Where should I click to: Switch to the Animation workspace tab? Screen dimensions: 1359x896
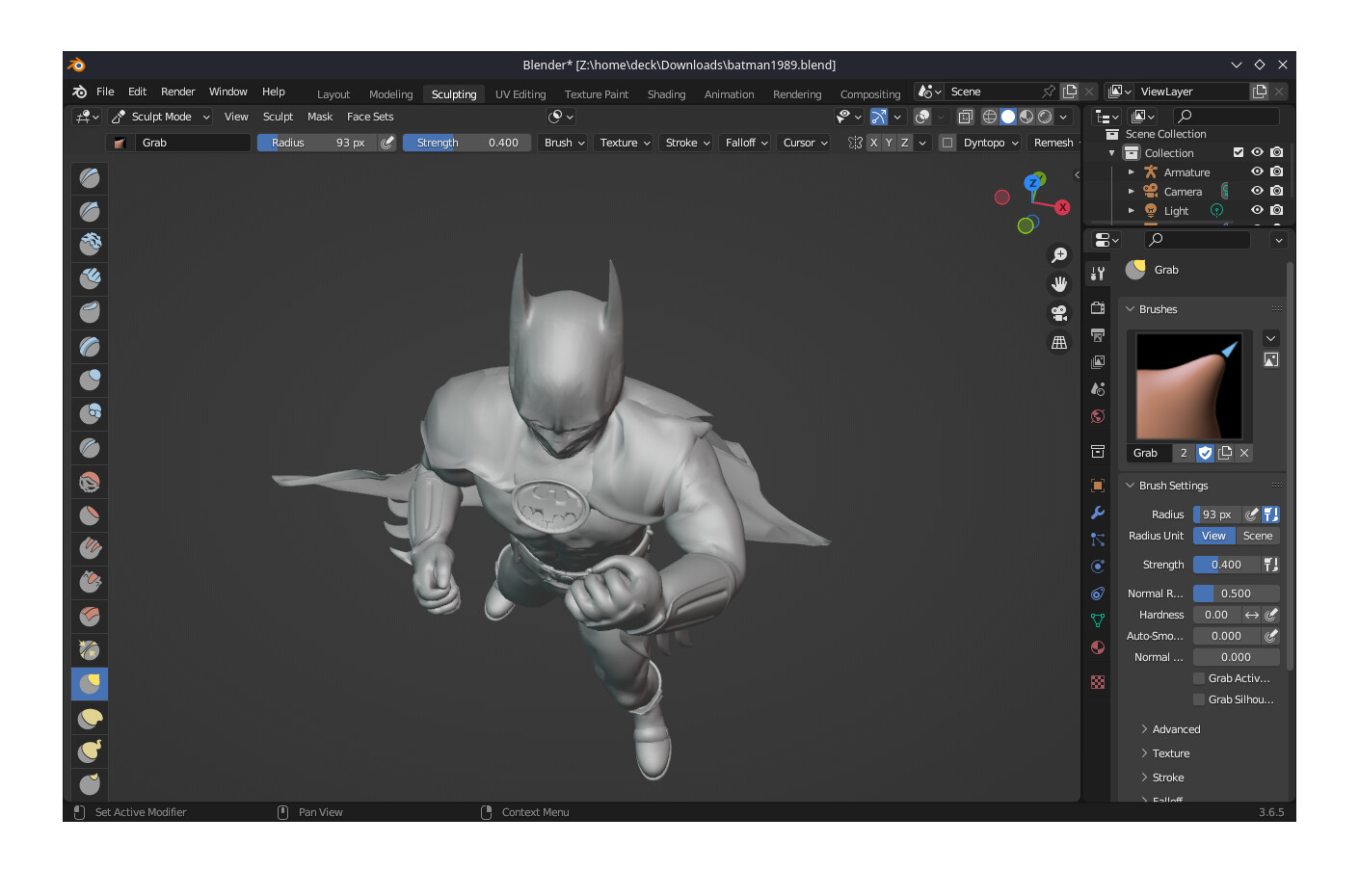tap(729, 94)
